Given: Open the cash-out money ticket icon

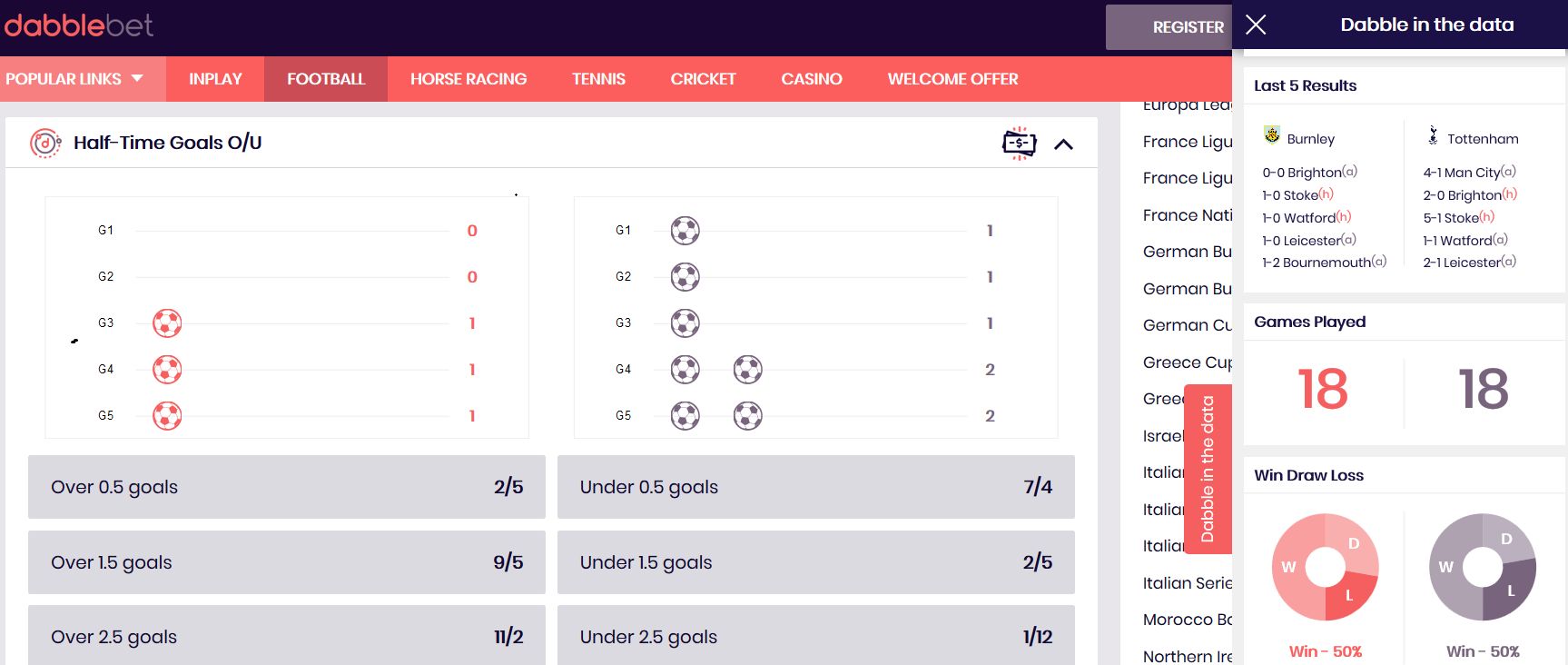Looking at the screenshot, I should click(x=1018, y=143).
